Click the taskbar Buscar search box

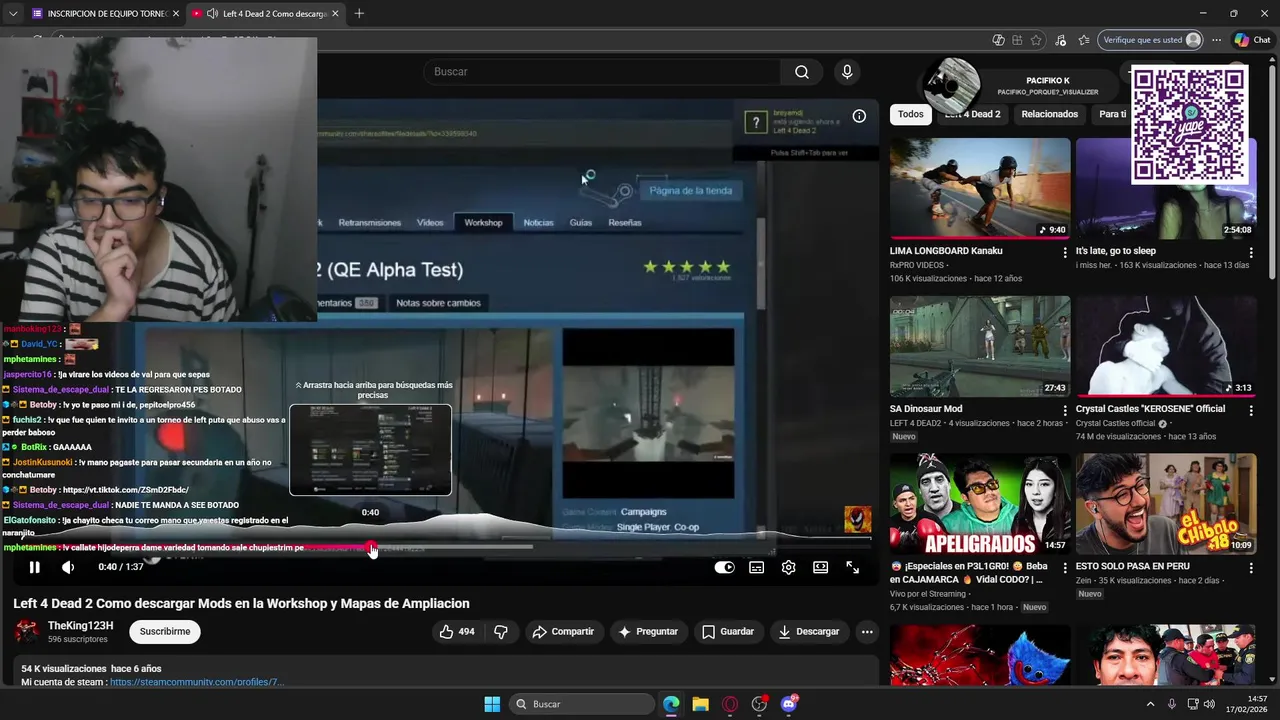click(x=582, y=704)
